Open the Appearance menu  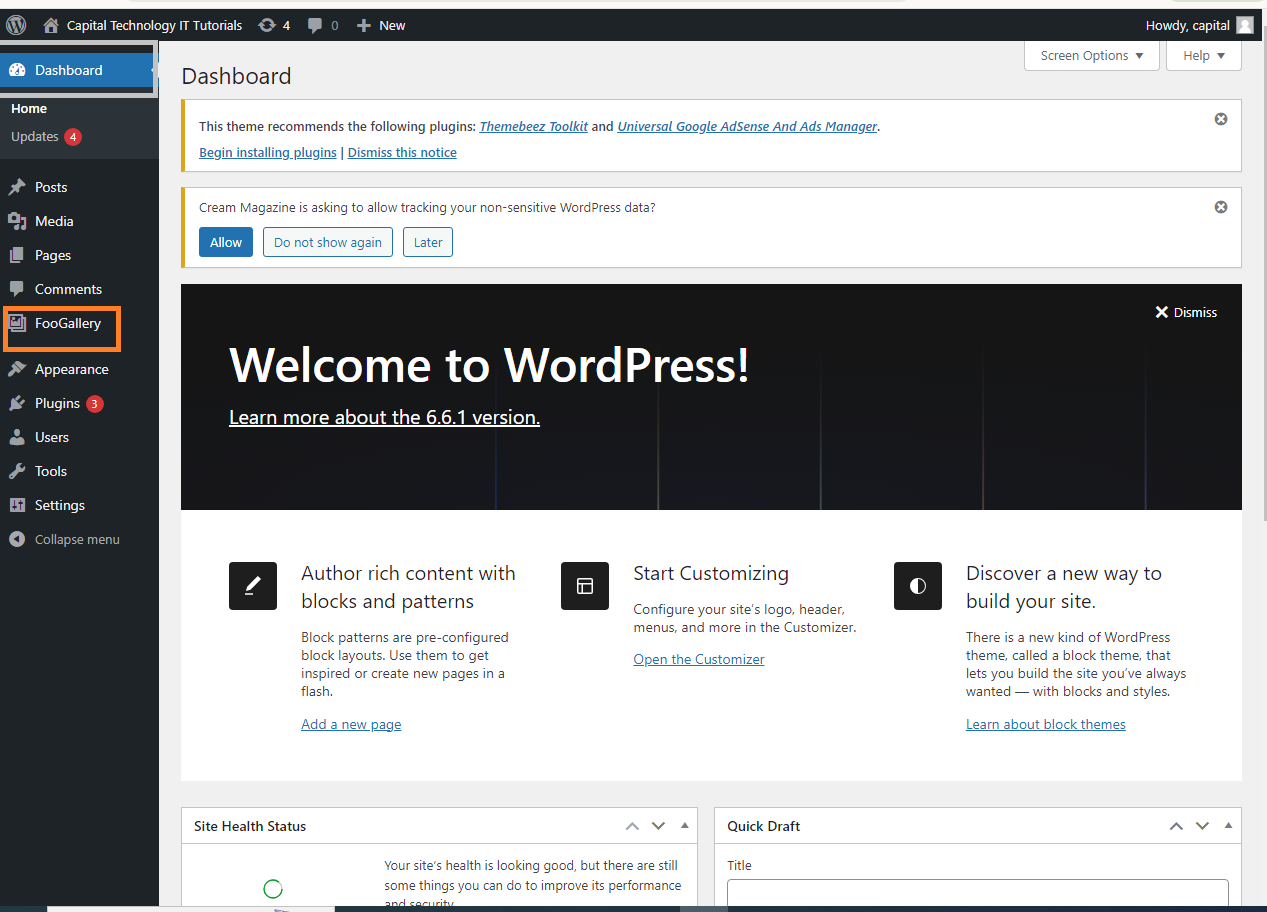click(x=71, y=369)
